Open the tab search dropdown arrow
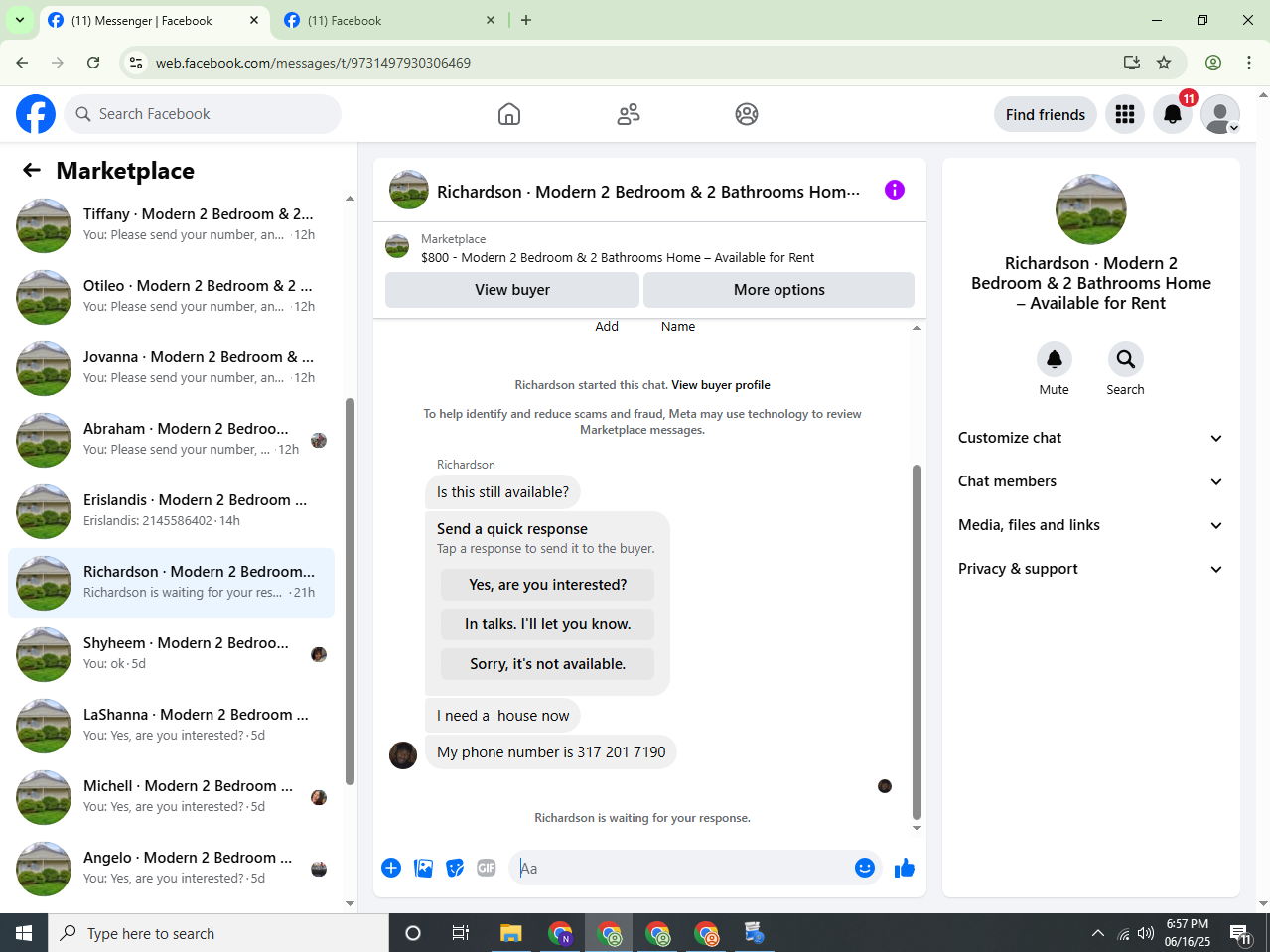Screen dimensions: 1270x952 point(19,20)
